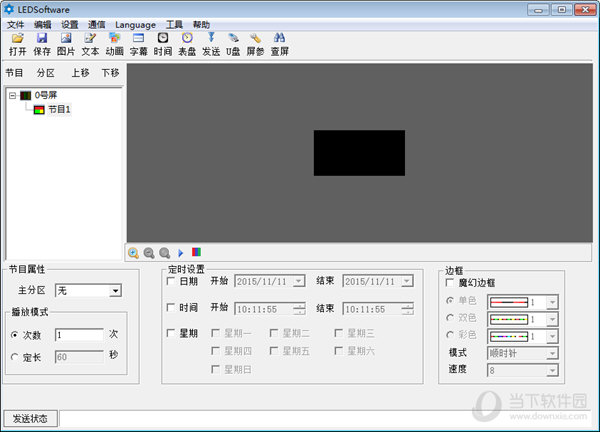Image resolution: width=600 pixels, height=432 pixels.
Task: Click the 发送状态 button
Action: pyautogui.click(x=30, y=418)
